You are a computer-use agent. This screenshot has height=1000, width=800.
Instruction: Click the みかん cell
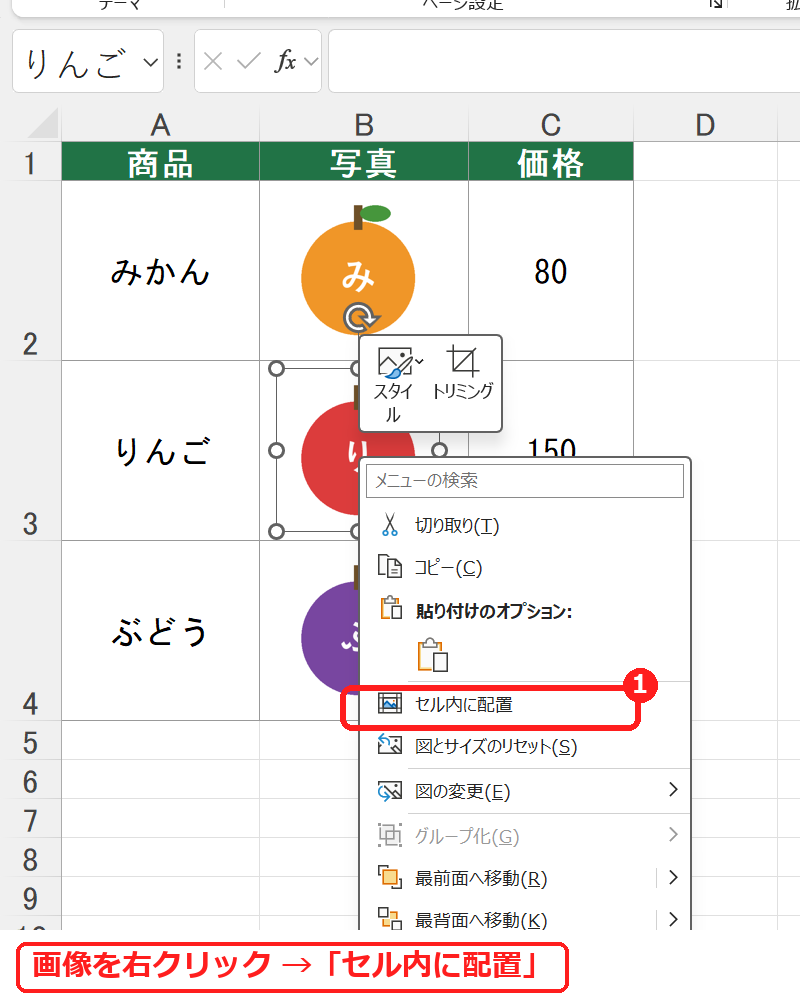(160, 271)
